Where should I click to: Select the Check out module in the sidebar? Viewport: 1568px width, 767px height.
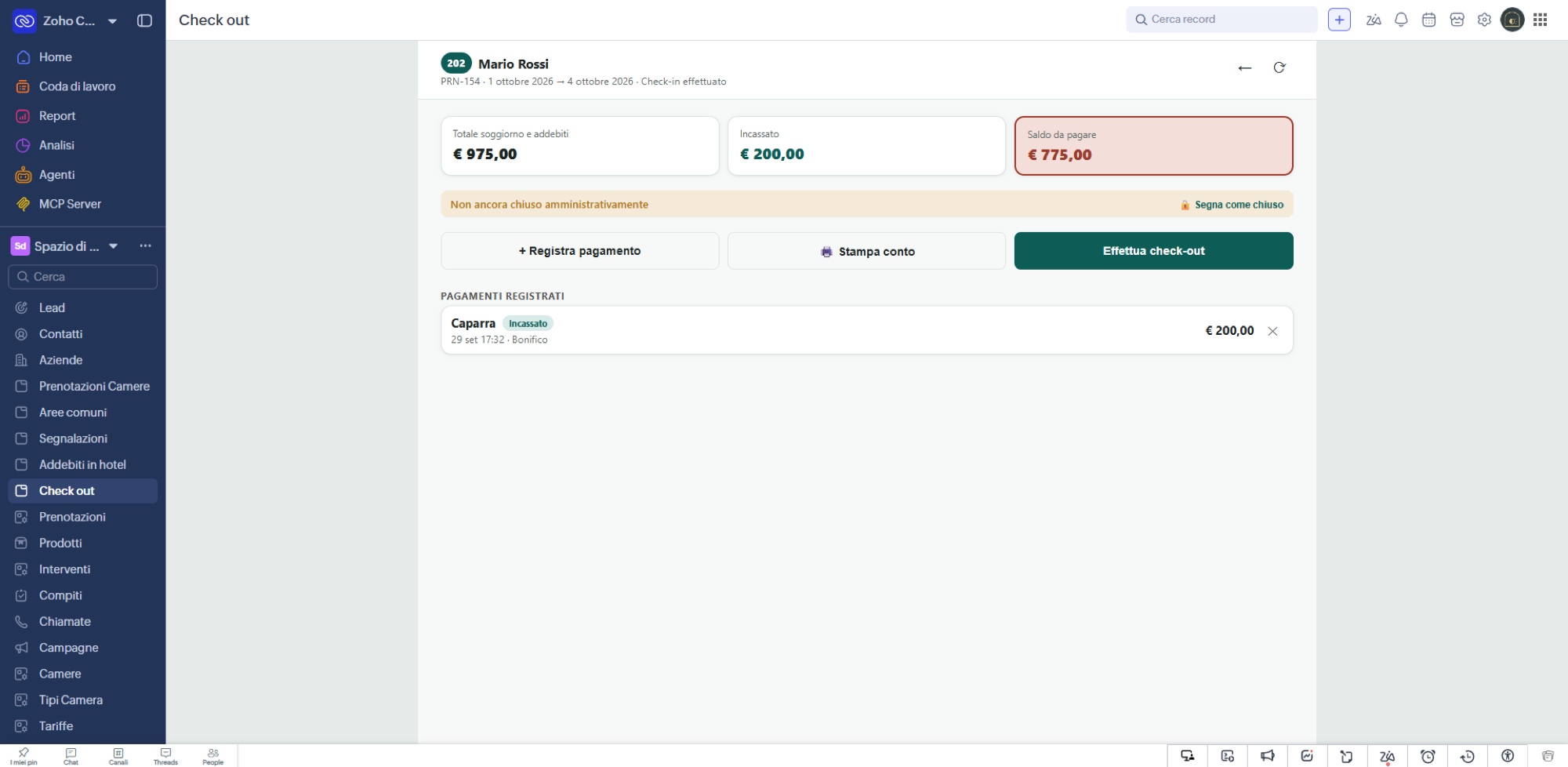click(82, 491)
